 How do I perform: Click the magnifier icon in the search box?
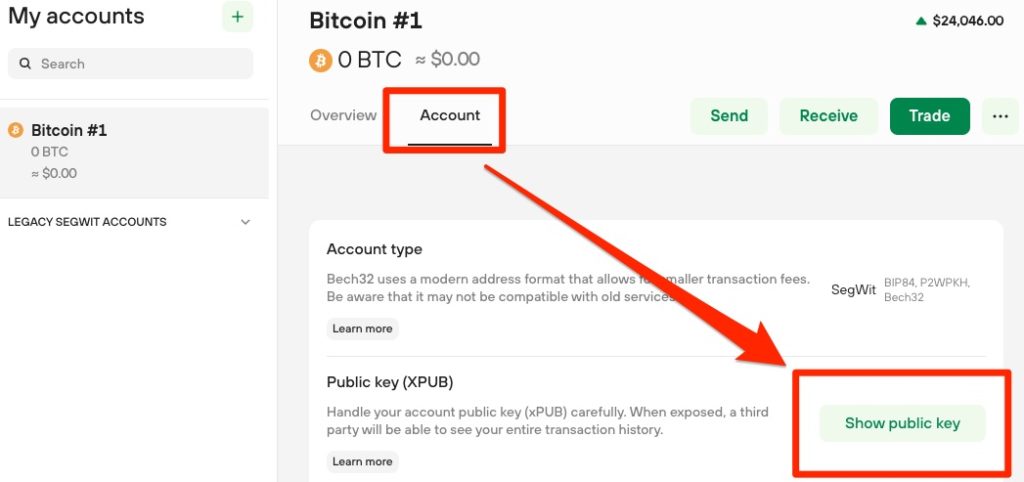pos(25,64)
